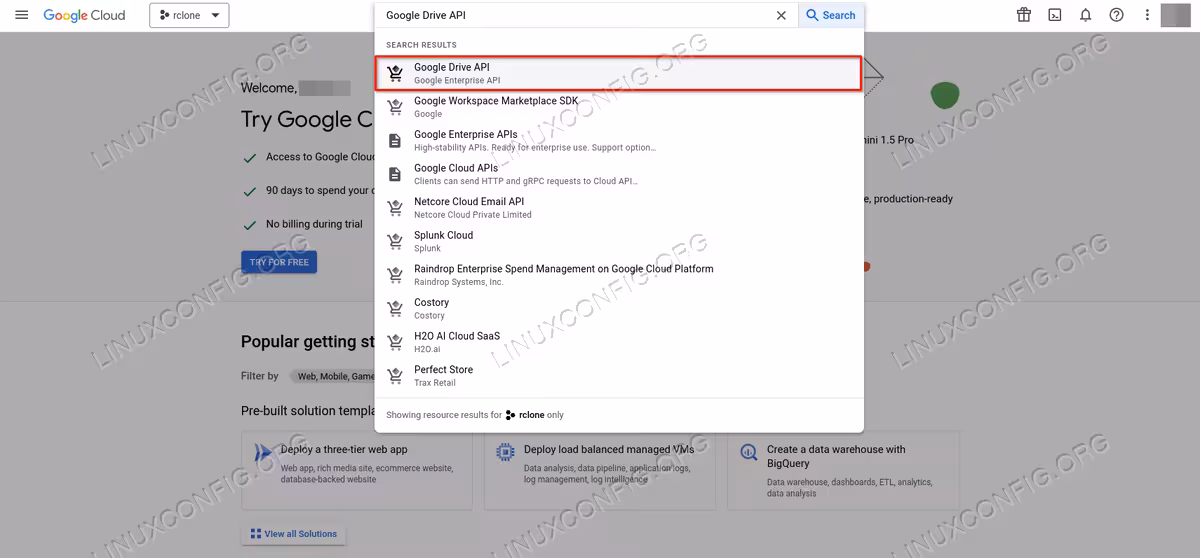
Task: Click the 'Trax Retail' subtitle text
Action: [435, 383]
